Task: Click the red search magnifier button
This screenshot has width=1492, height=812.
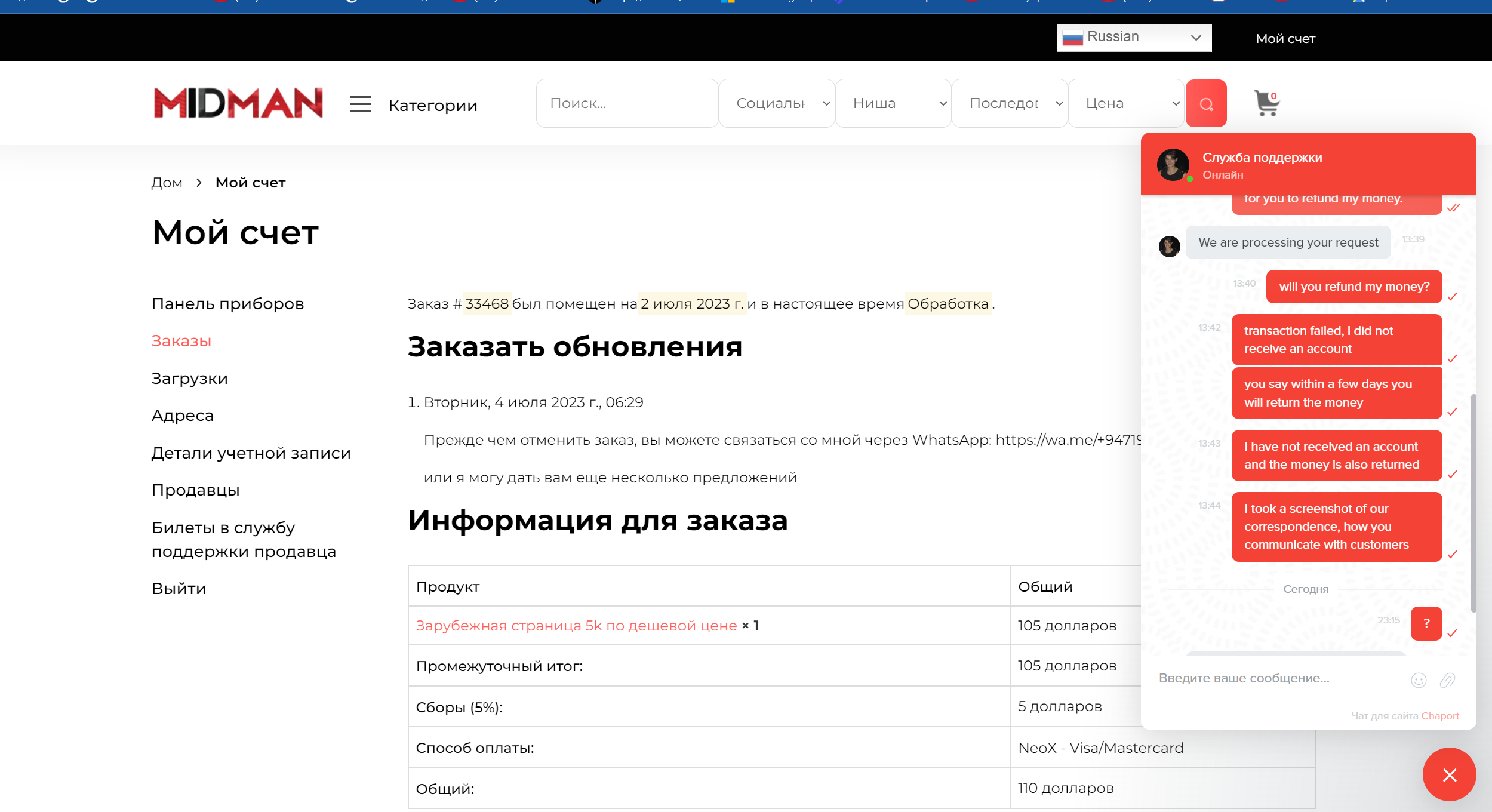Action: pos(1205,104)
